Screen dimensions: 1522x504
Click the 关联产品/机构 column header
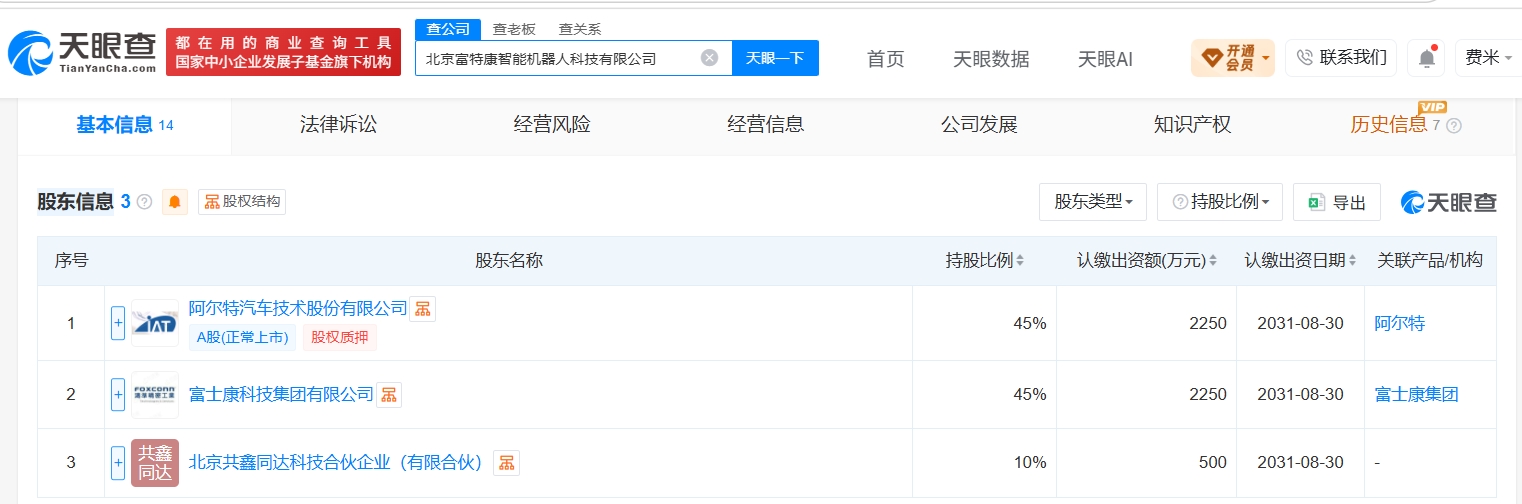coord(1430,261)
